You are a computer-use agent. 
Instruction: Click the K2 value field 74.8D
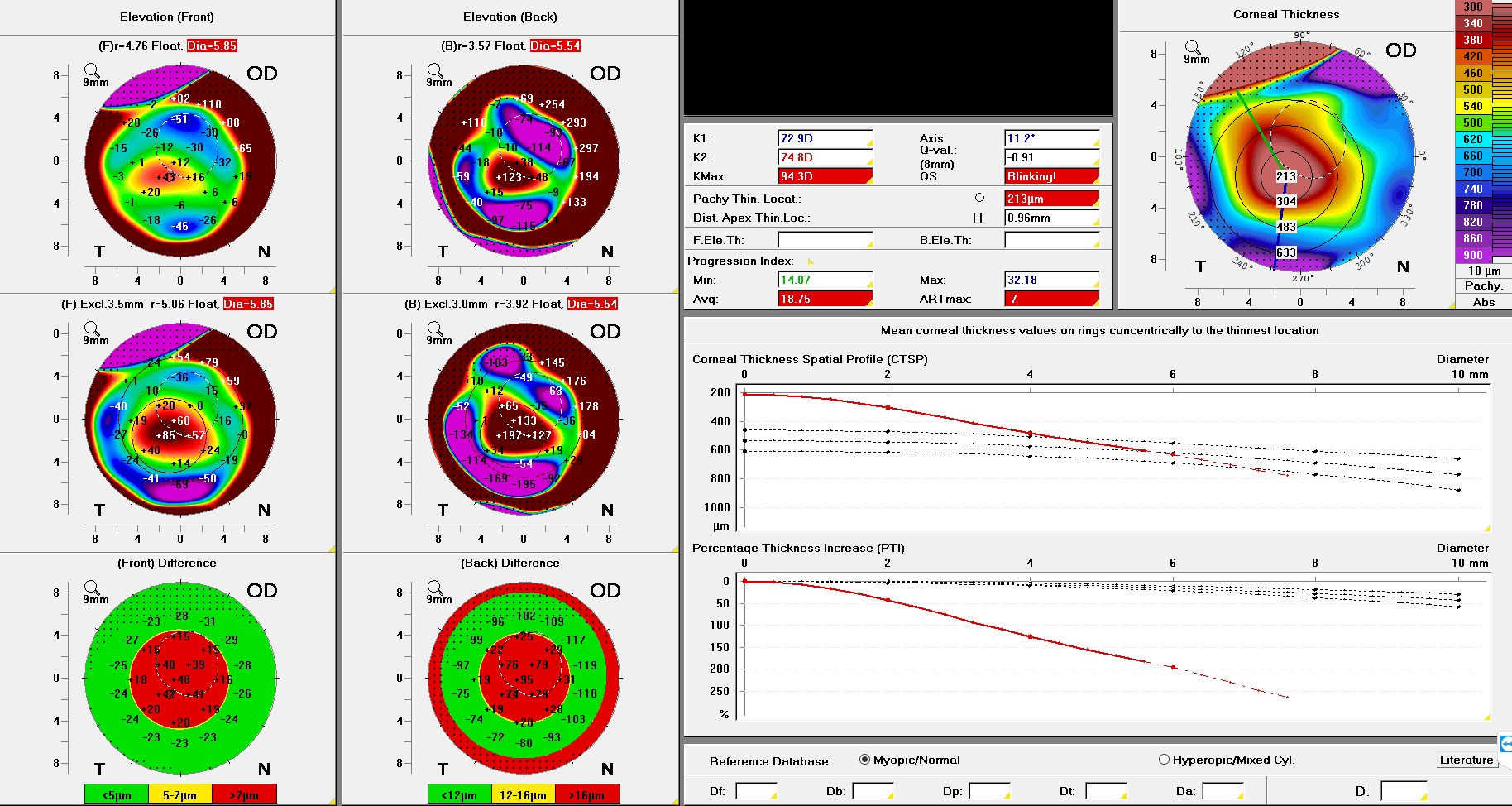click(825, 157)
